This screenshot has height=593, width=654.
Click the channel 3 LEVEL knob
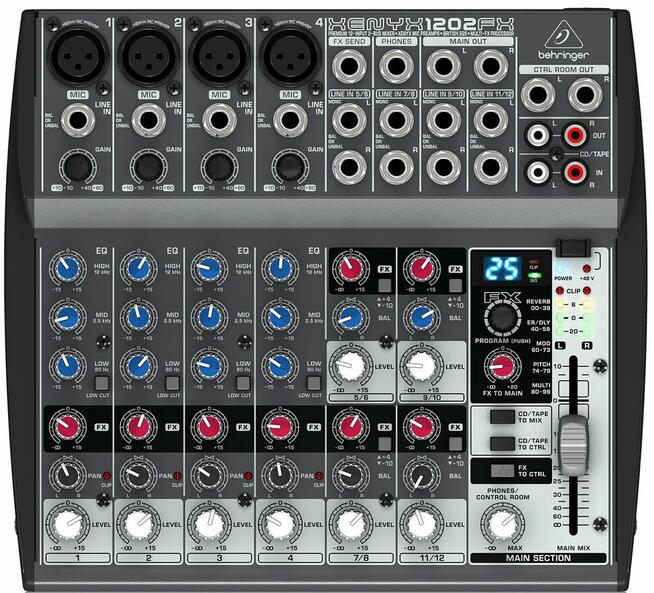[x=209, y=523]
